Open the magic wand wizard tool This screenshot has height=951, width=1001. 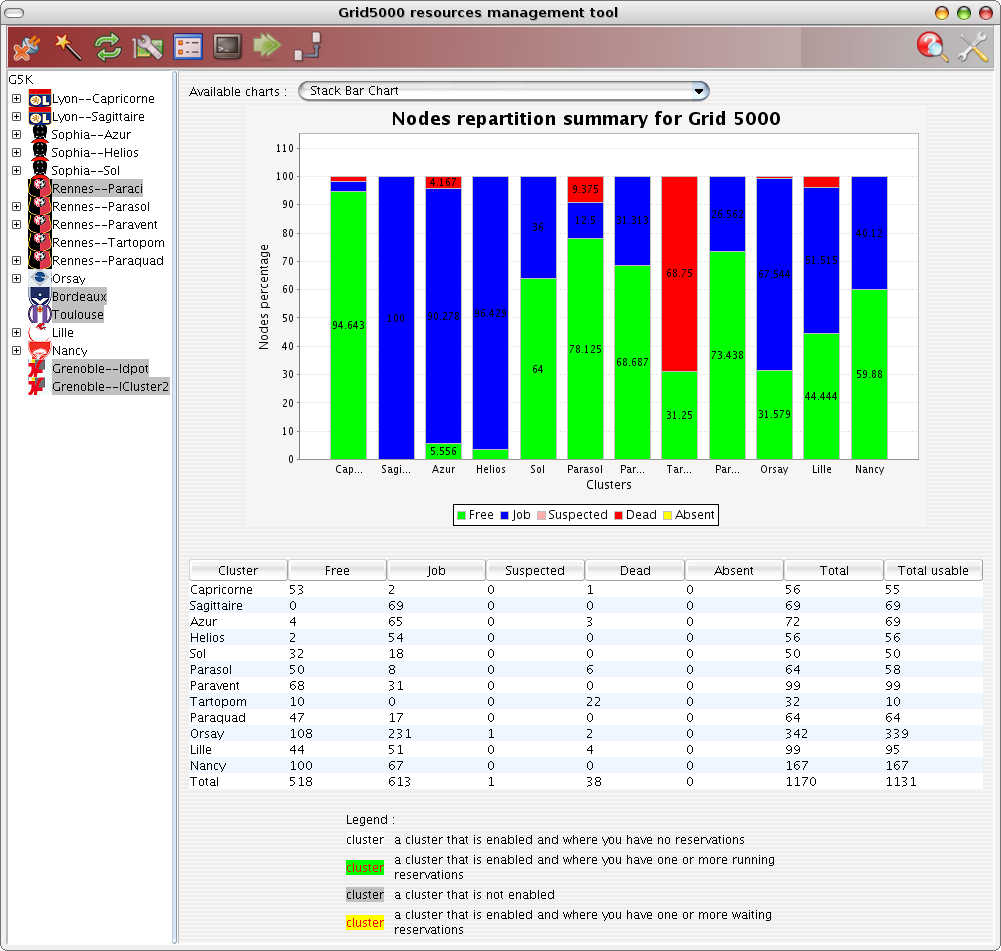pyautogui.click(x=68, y=47)
